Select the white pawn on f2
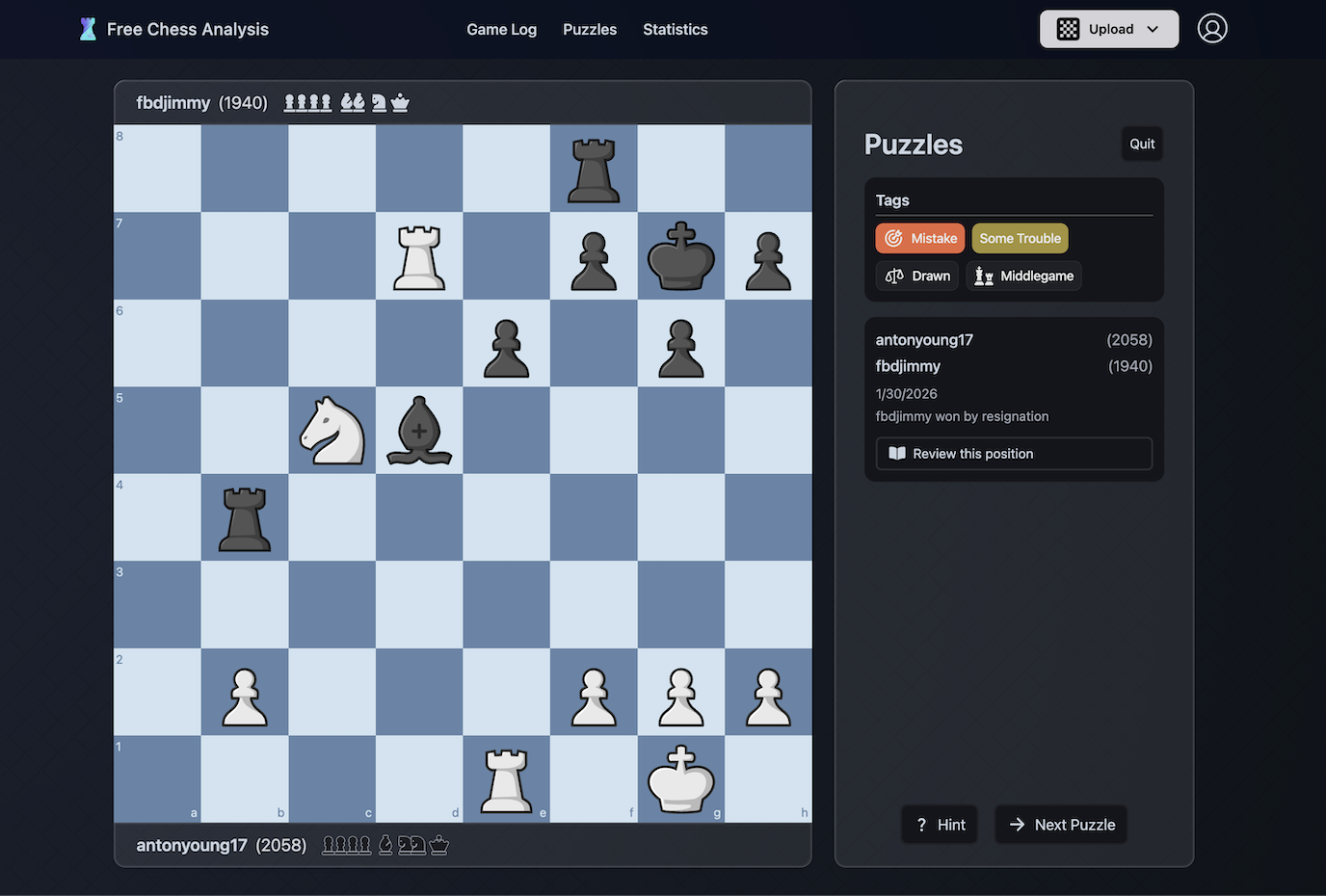The height and width of the screenshot is (896, 1326). click(594, 696)
